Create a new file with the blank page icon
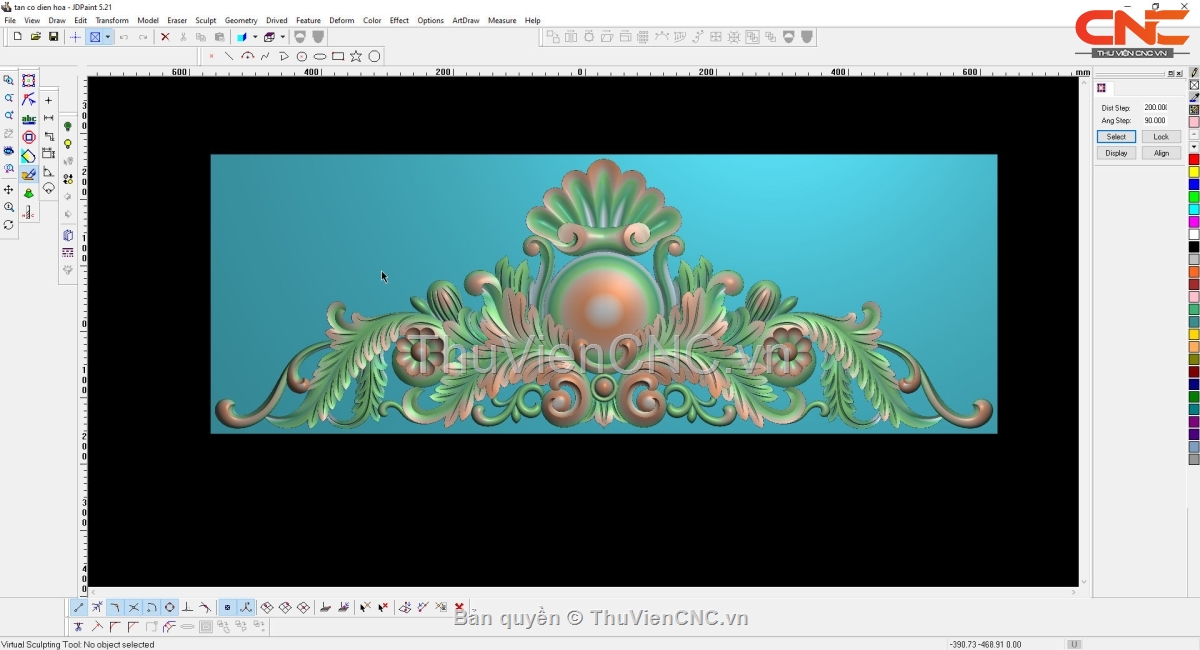Image resolution: width=1200 pixels, height=650 pixels. tap(18, 37)
